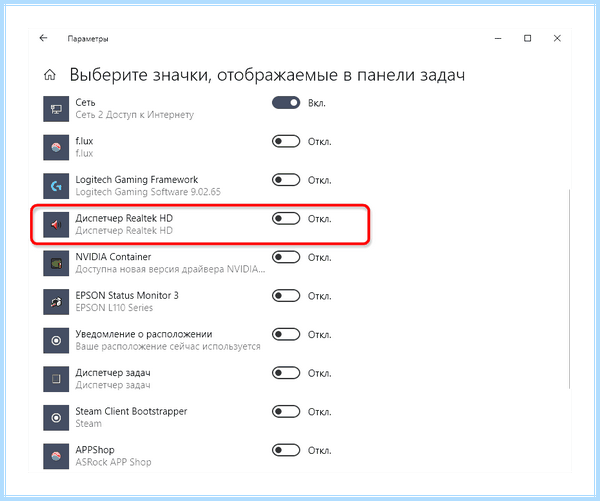Click the Уведомление о расположении icon

click(56, 341)
